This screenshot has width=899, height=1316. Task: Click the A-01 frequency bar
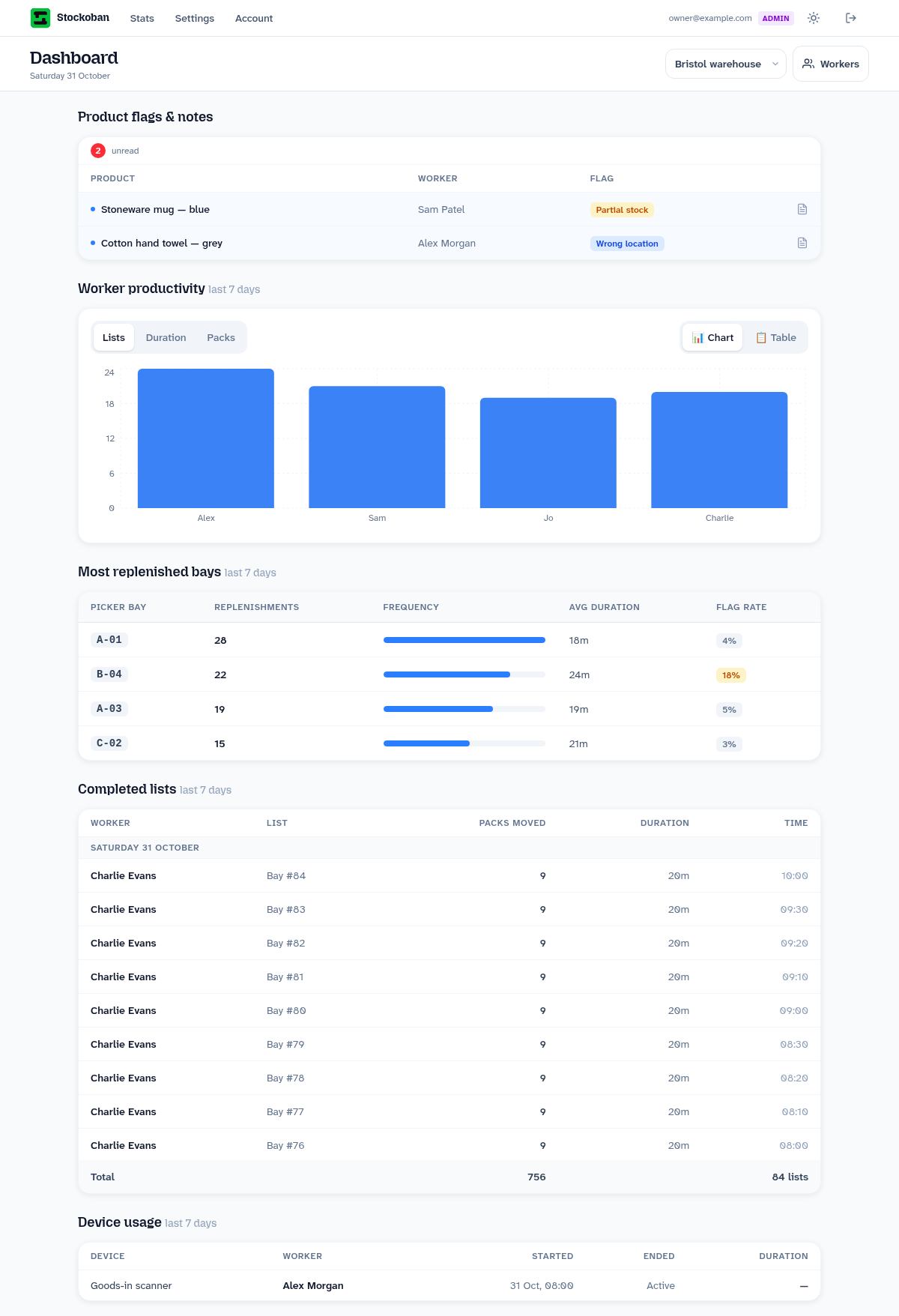[x=464, y=640]
